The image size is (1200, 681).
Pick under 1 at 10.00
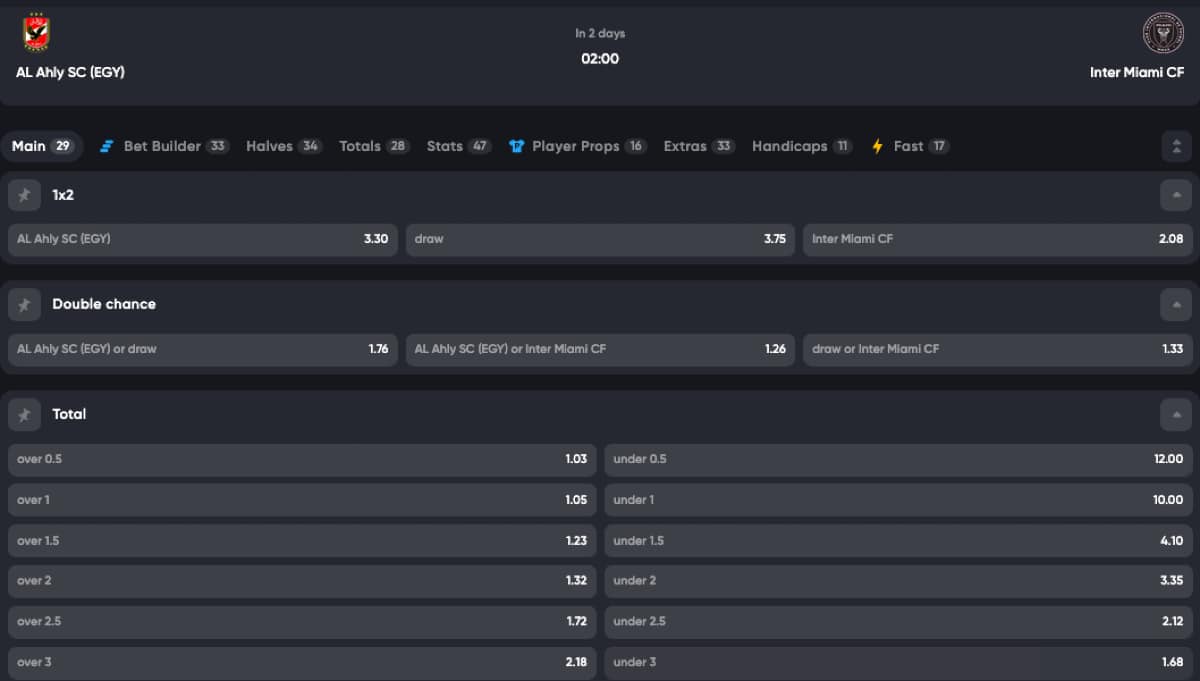(x=898, y=500)
